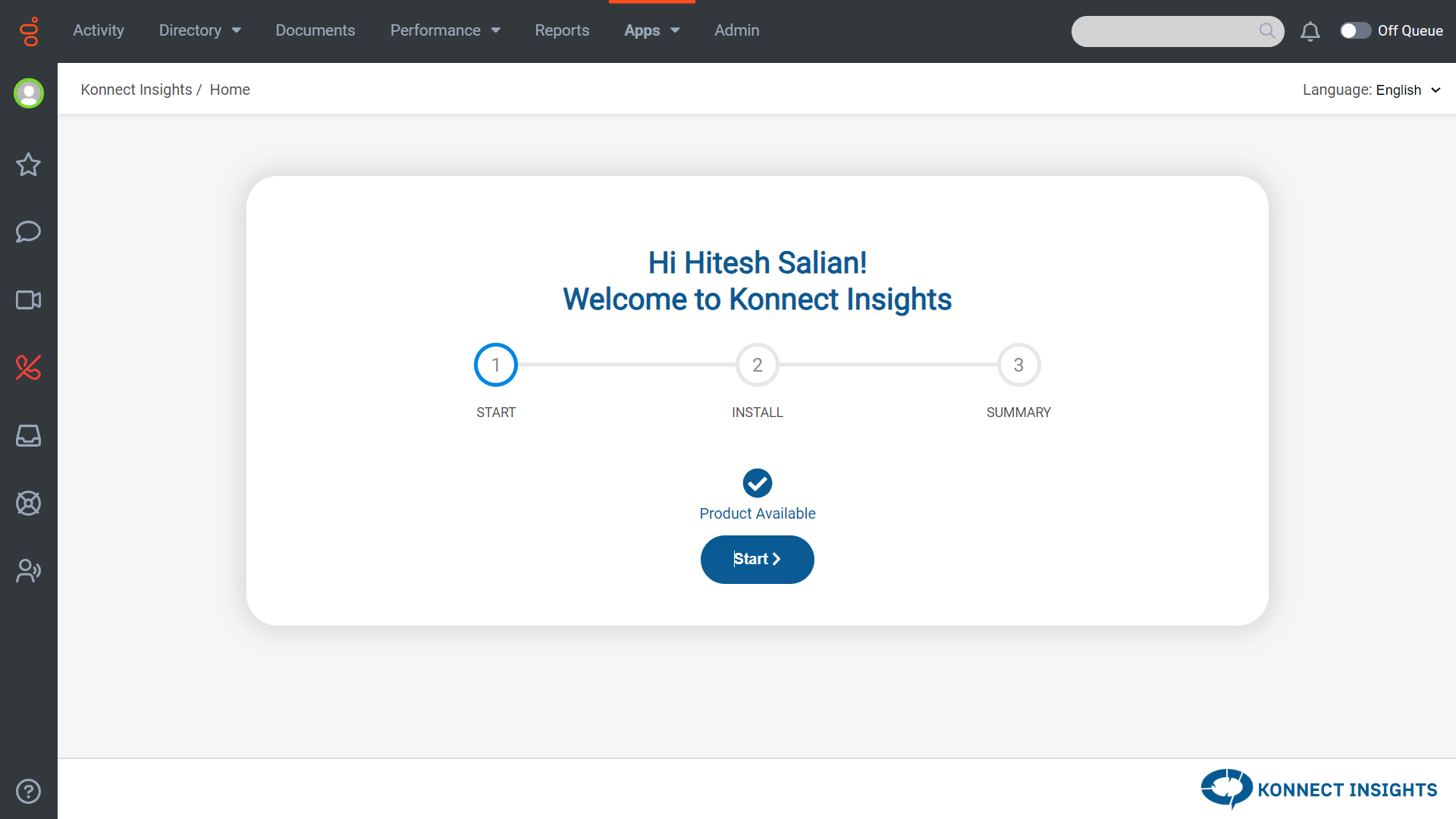Open the notifications bell
The height and width of the screenshot is (819, 1456).
(x=1310, y=31)
